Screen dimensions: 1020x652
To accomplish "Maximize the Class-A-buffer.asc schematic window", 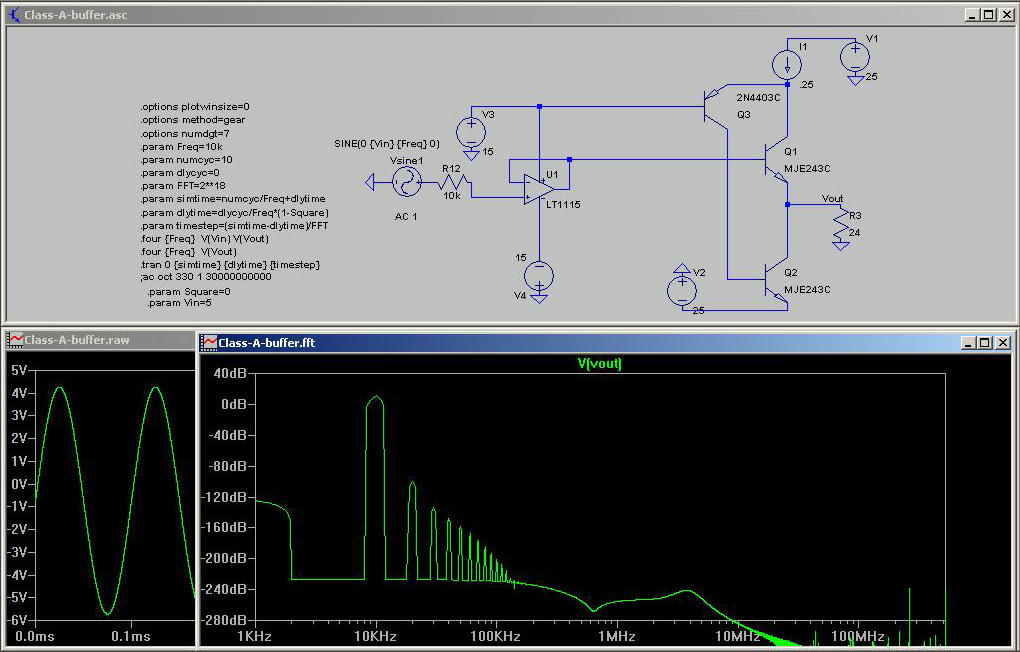I will (988, 14).
